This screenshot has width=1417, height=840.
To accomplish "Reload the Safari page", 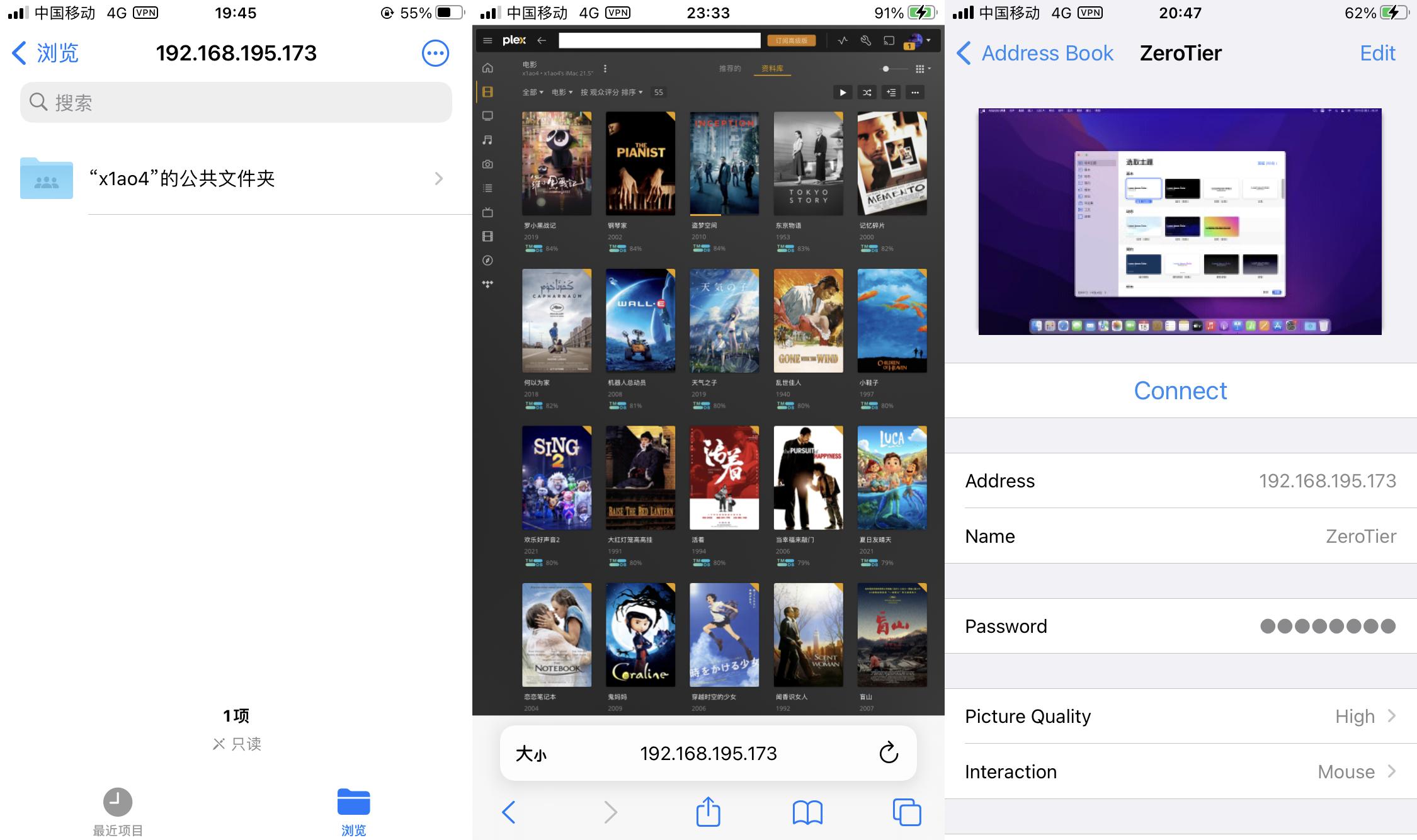I will tap(888, 752).
